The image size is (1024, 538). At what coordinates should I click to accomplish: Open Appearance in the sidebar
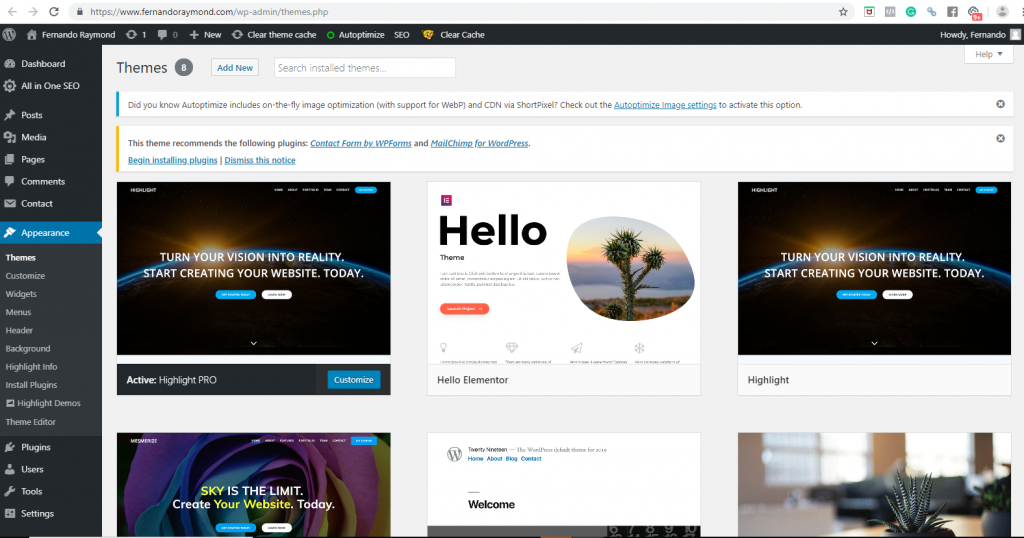pyautogui.click(x=51, y=233)
